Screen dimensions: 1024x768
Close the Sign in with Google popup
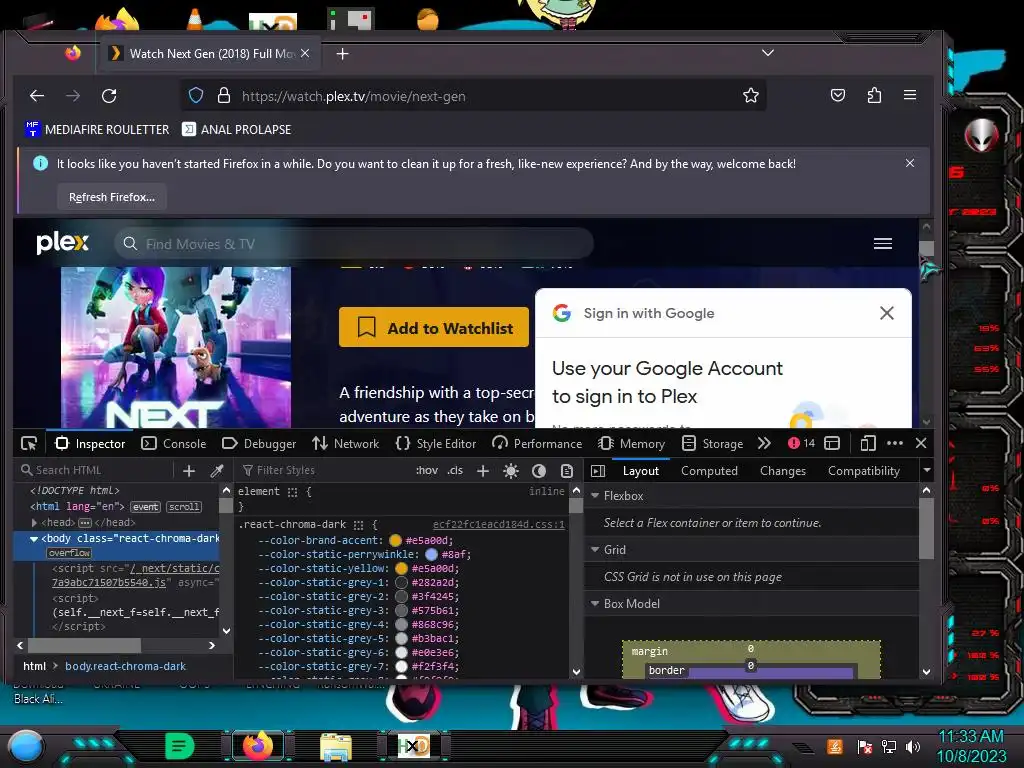click(x=886, y=313)
